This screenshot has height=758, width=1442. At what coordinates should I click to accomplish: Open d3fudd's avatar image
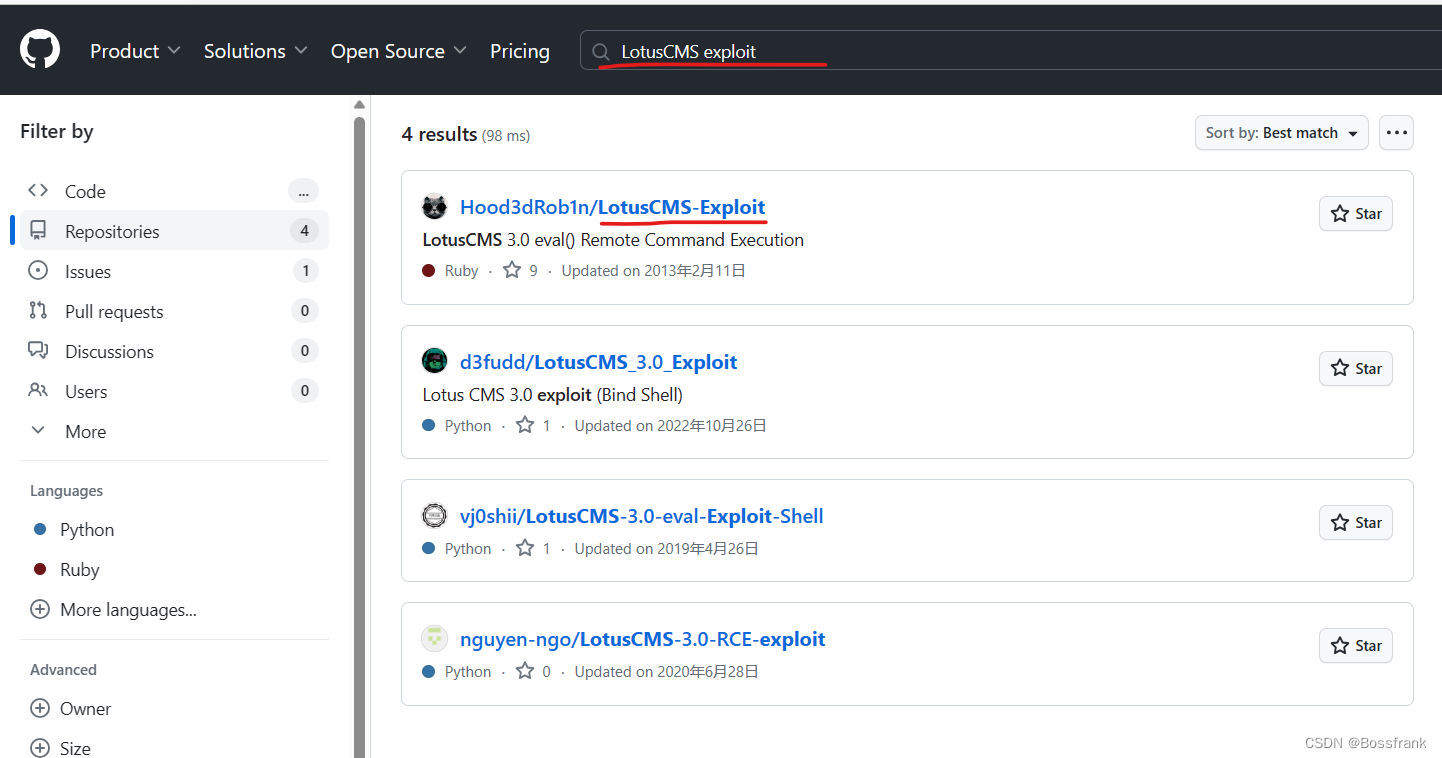click(434, 361)
